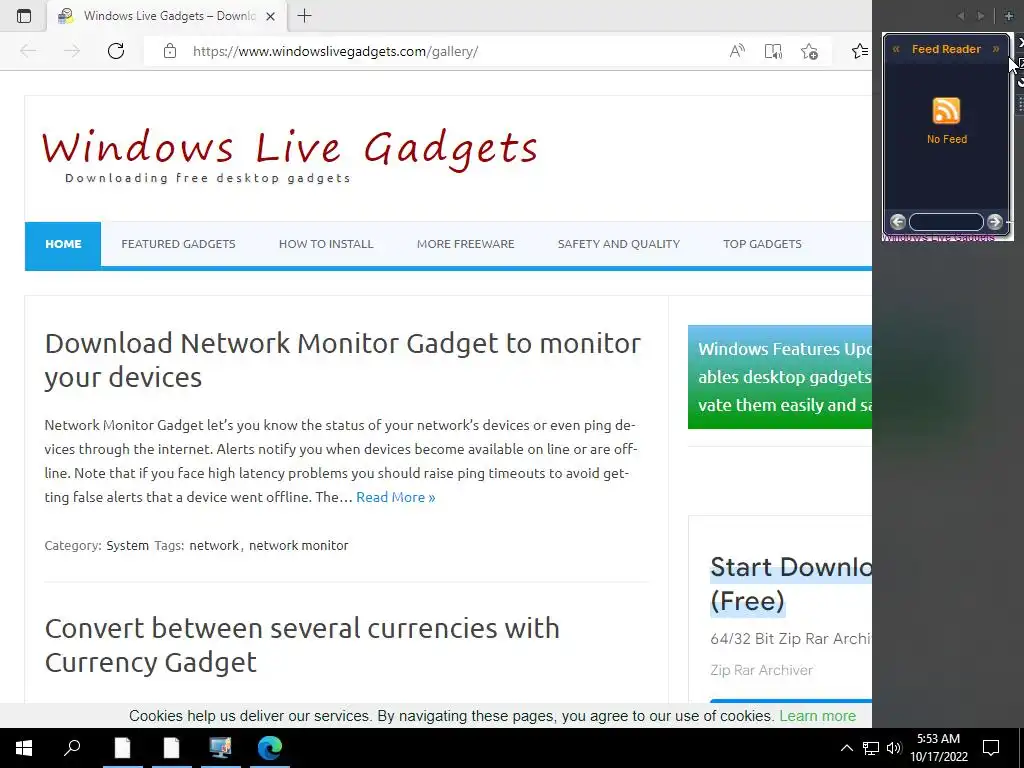Click the orange RSS feed icon
This screenshot has width=1024, height=768.
(x=946, y=110)
